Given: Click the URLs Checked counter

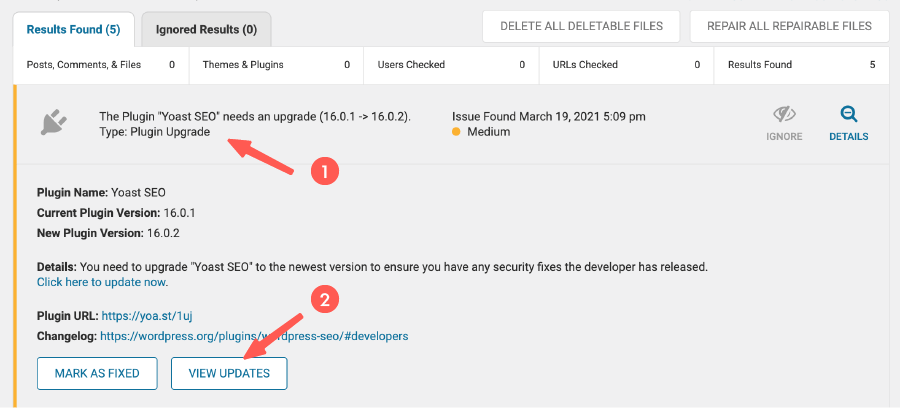Looking at the screenshot, I should (625, 65).
